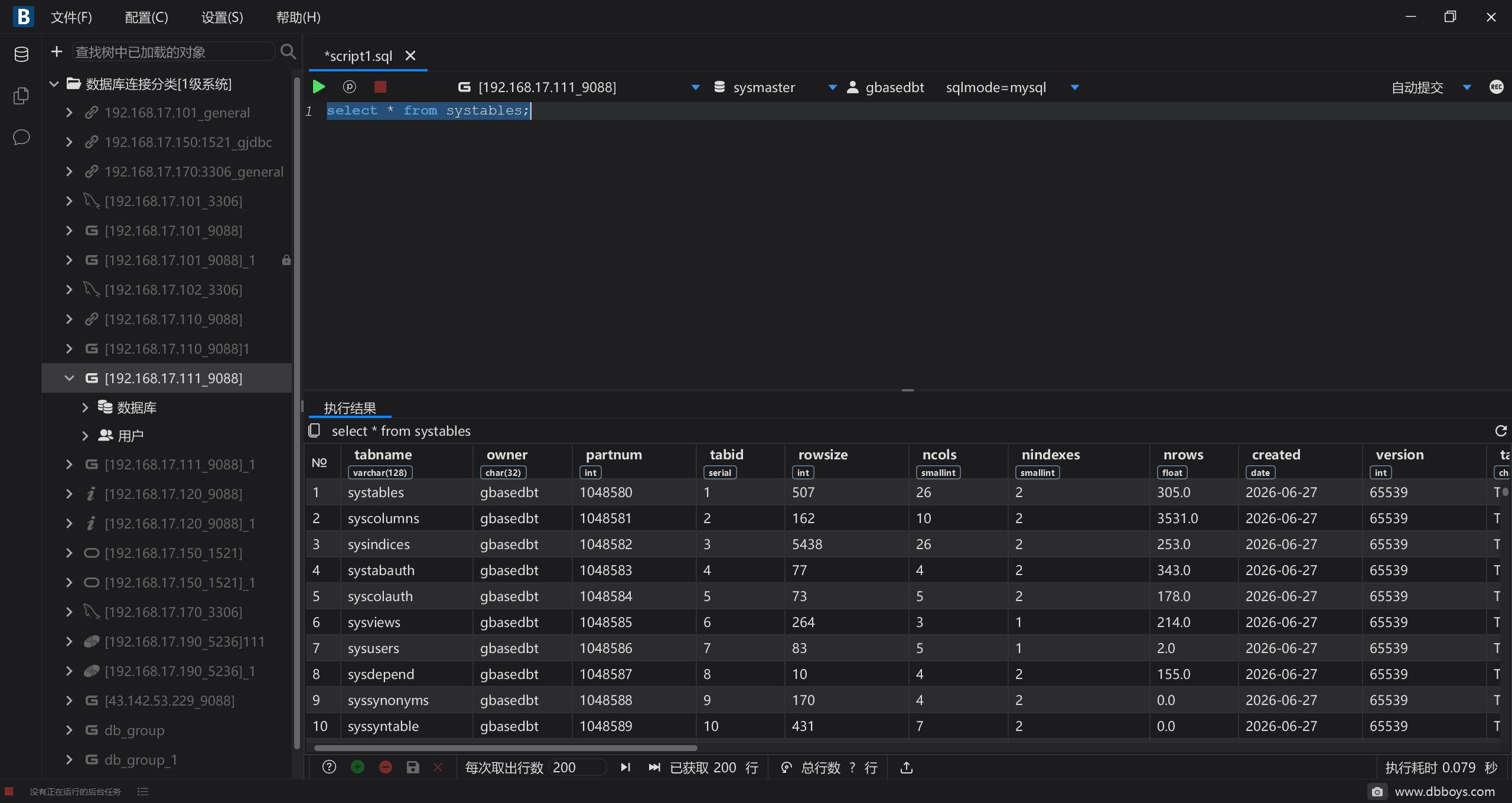Open the copy/files sidebar icon

point(21,96)
